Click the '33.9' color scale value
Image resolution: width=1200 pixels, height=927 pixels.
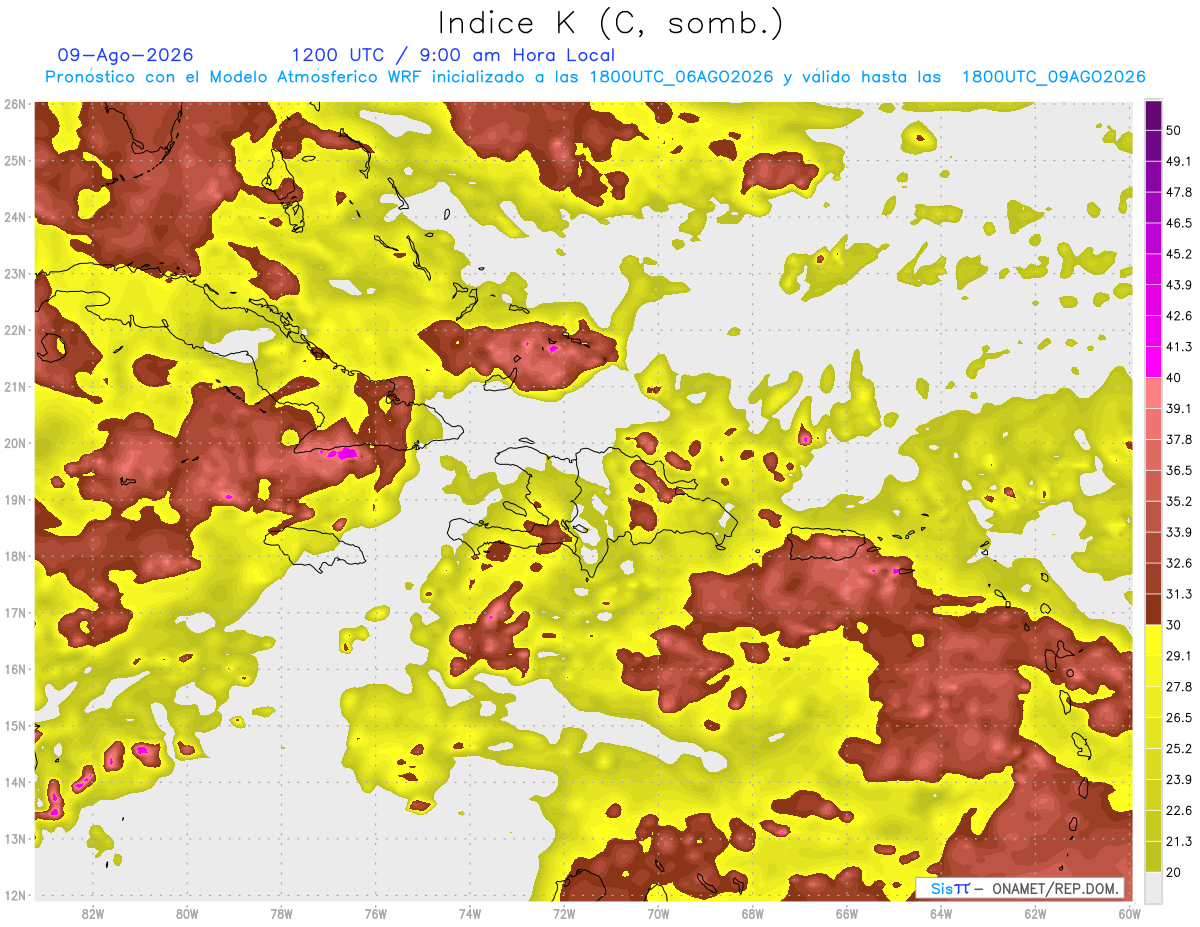pos(1178,532)
